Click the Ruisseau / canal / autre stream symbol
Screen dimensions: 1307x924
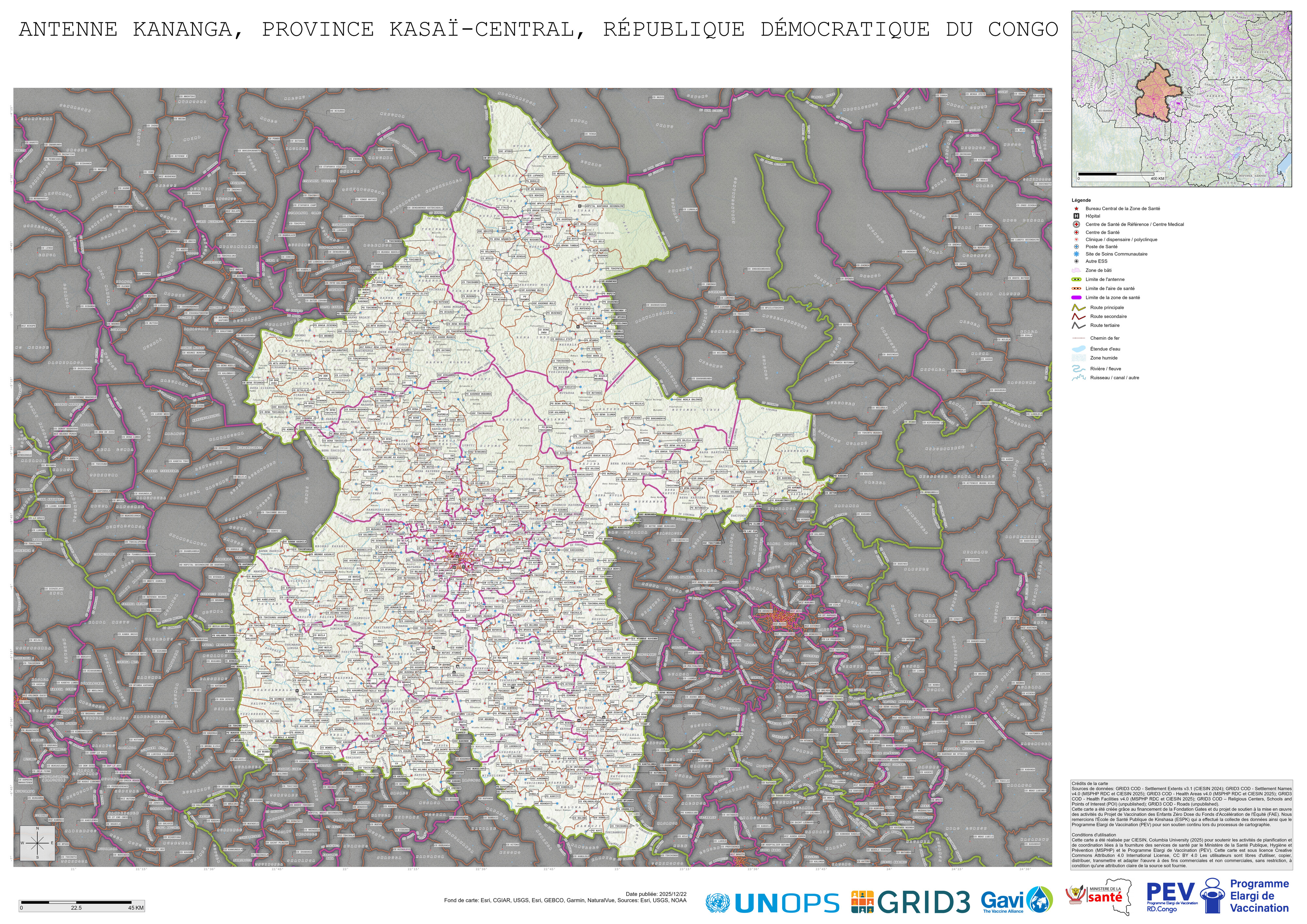1079,378
